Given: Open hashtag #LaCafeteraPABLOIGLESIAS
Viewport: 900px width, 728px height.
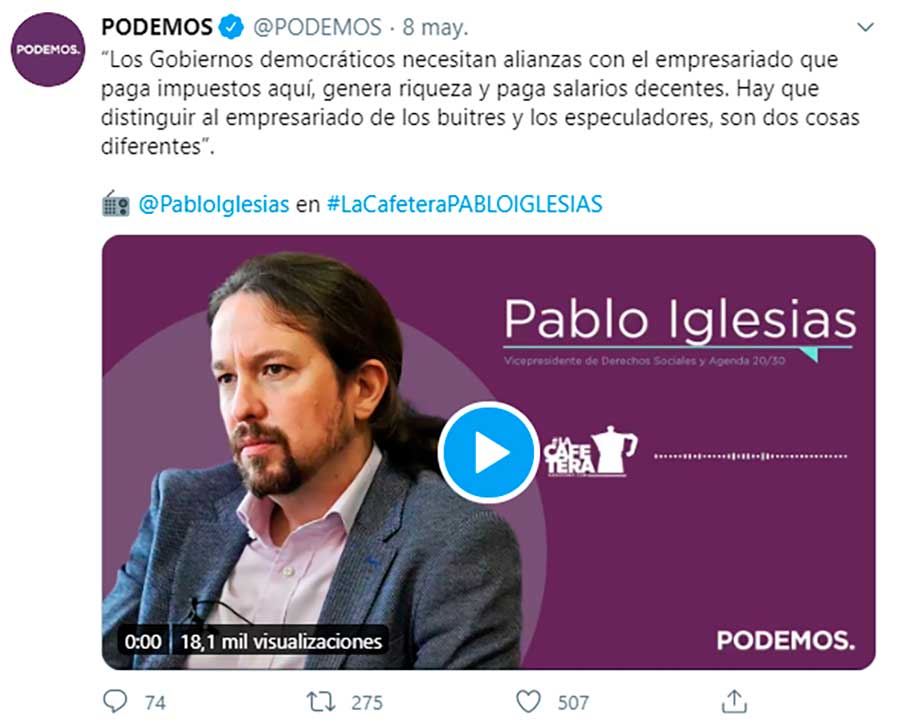Looking at the screenshot, I should pyautogui.click(x=464, y=204).
